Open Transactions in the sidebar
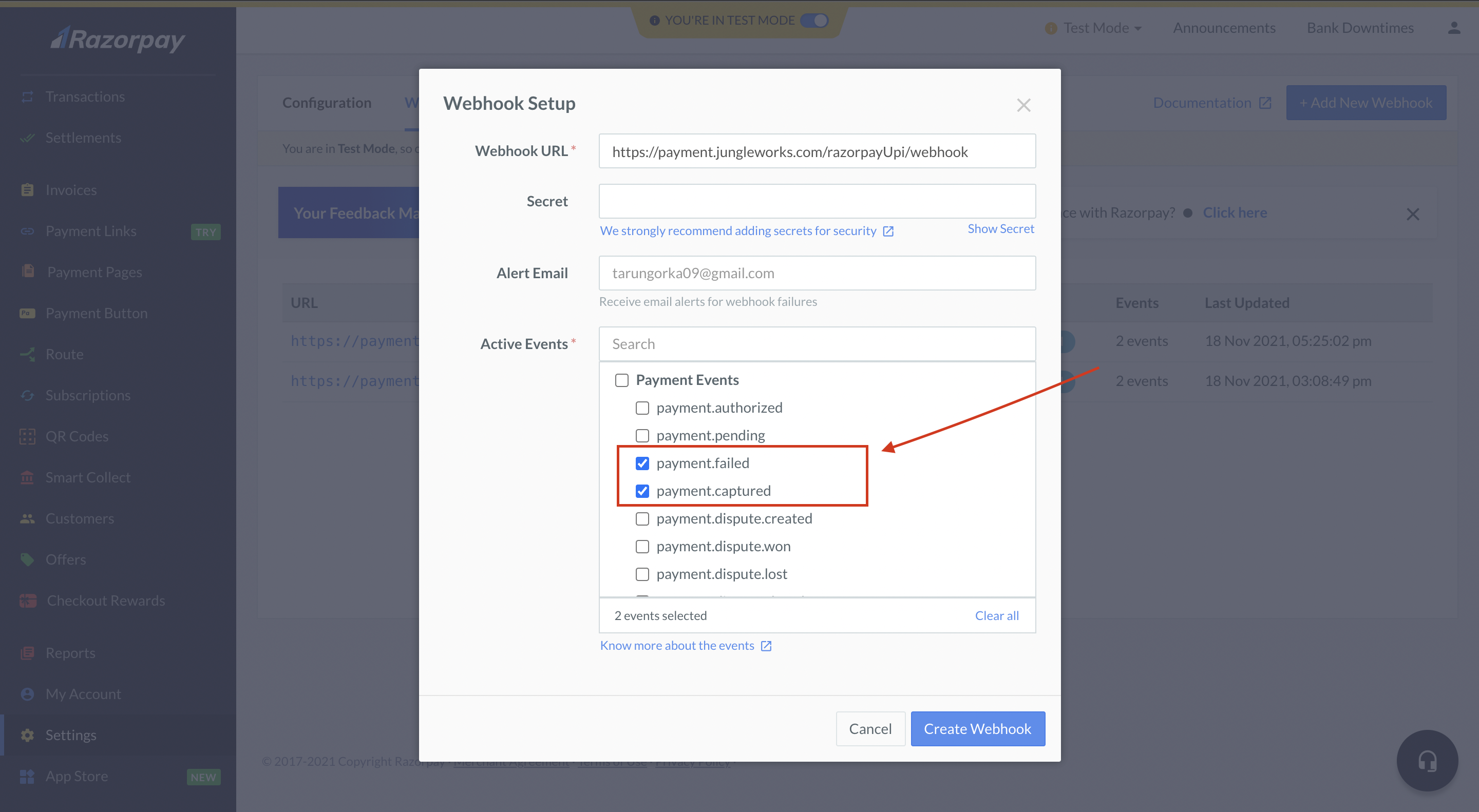Screen dimensions: 1479x812 click(x=85, y=96)
